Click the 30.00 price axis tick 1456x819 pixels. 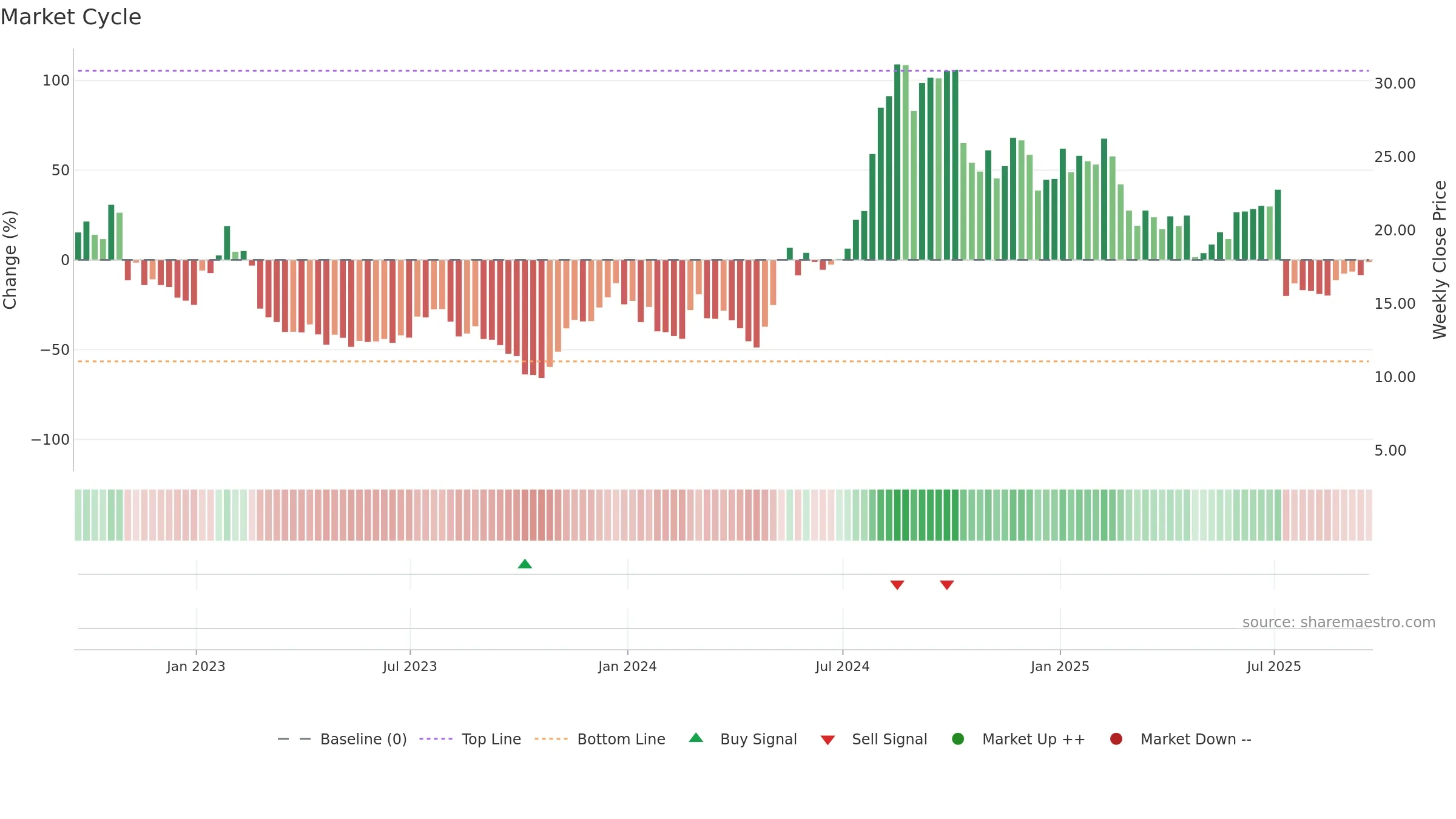[1395, 84]
